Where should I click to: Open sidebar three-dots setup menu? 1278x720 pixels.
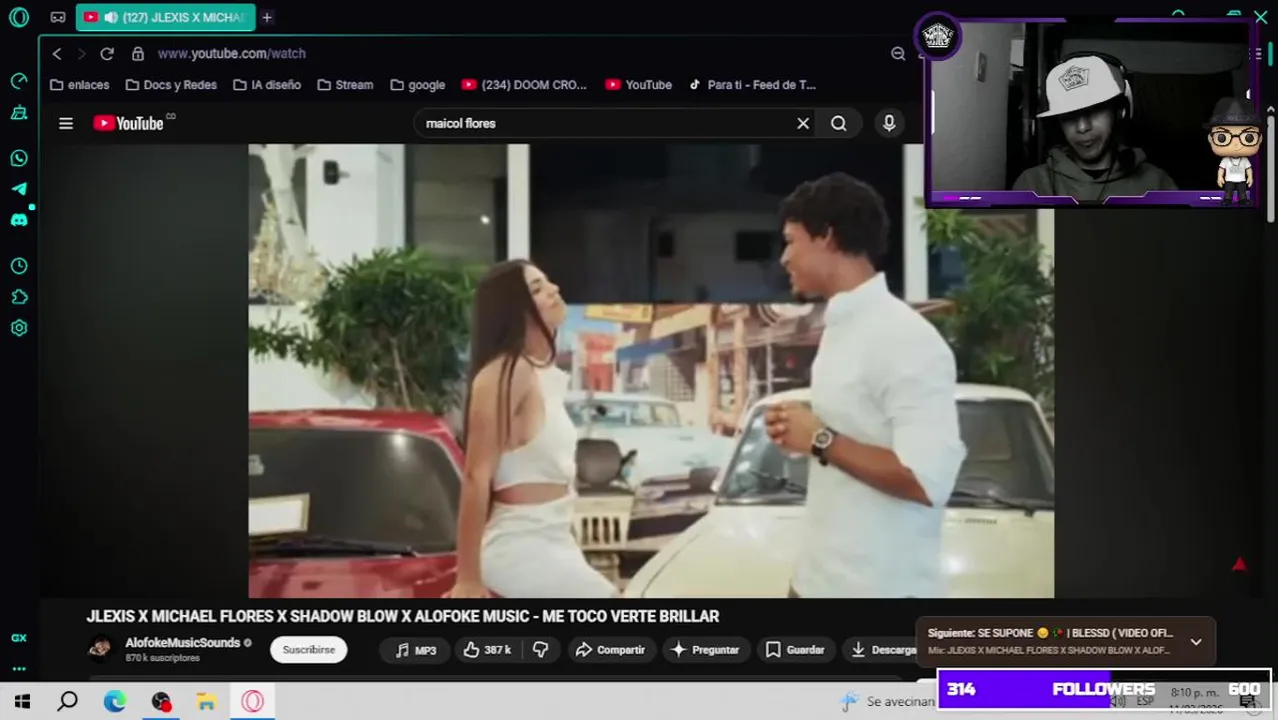[19, 669]
